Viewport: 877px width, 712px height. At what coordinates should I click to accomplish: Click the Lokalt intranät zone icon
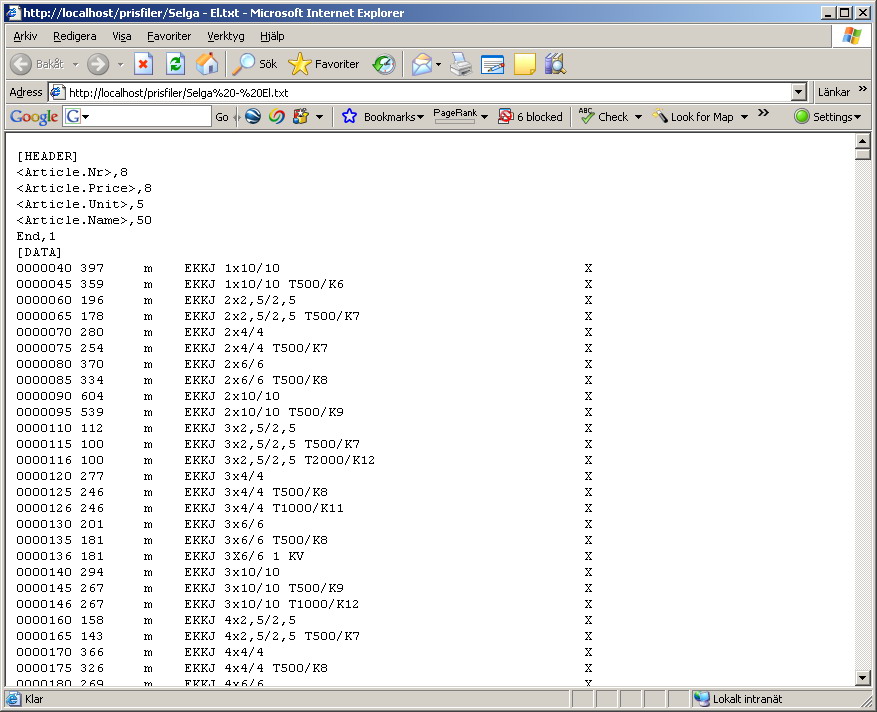(x=701, y=699)
